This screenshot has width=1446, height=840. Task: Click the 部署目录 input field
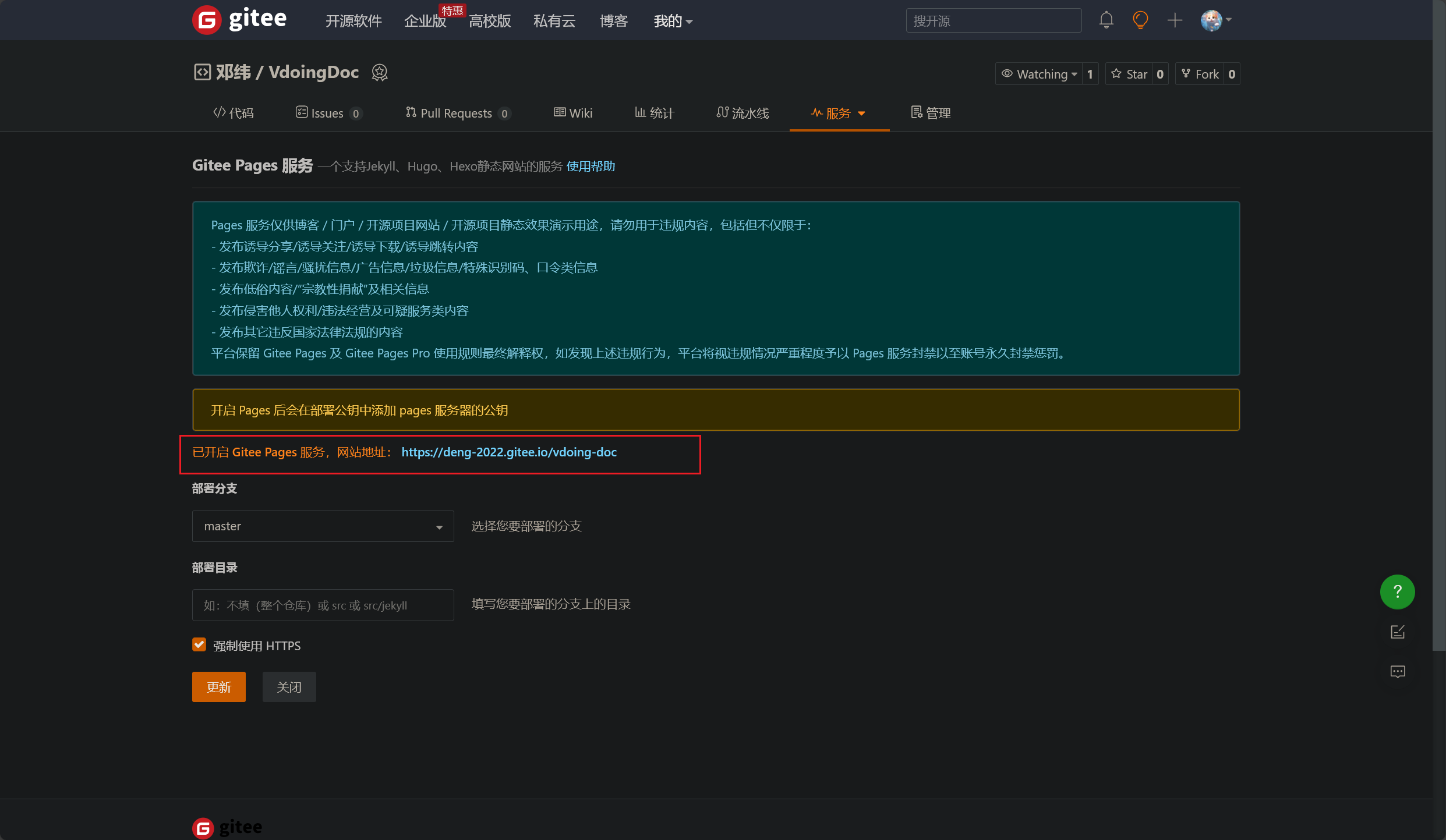coord(323,605)
